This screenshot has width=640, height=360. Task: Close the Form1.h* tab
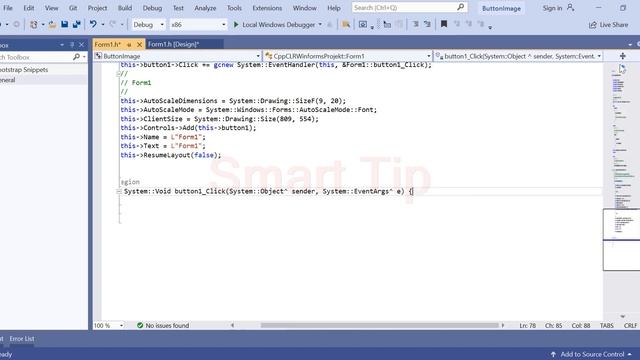click(139, 44)
